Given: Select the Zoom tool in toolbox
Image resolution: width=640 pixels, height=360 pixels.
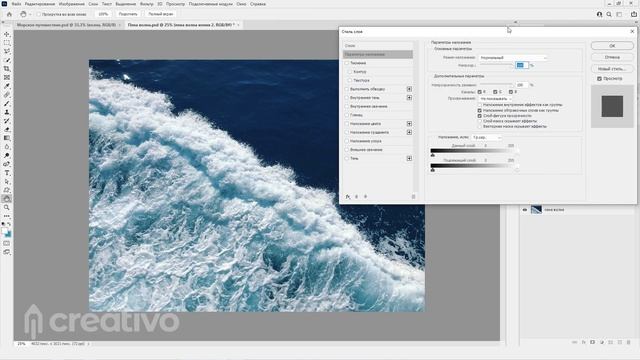Looking at the screenshot, I should pos(7,207).
